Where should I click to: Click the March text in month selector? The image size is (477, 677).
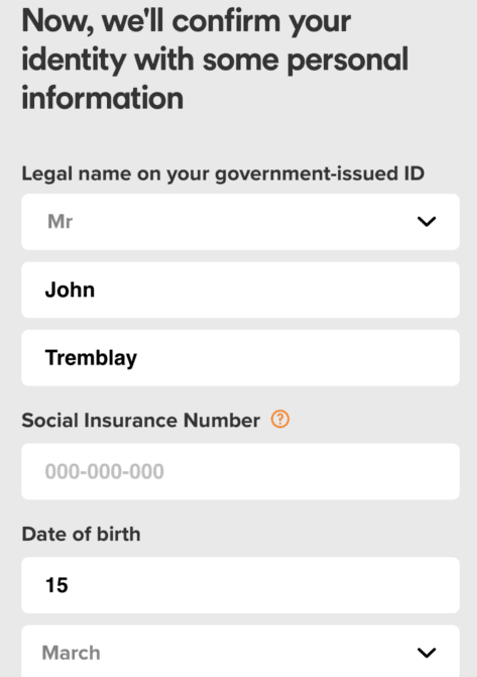point(71,653)
